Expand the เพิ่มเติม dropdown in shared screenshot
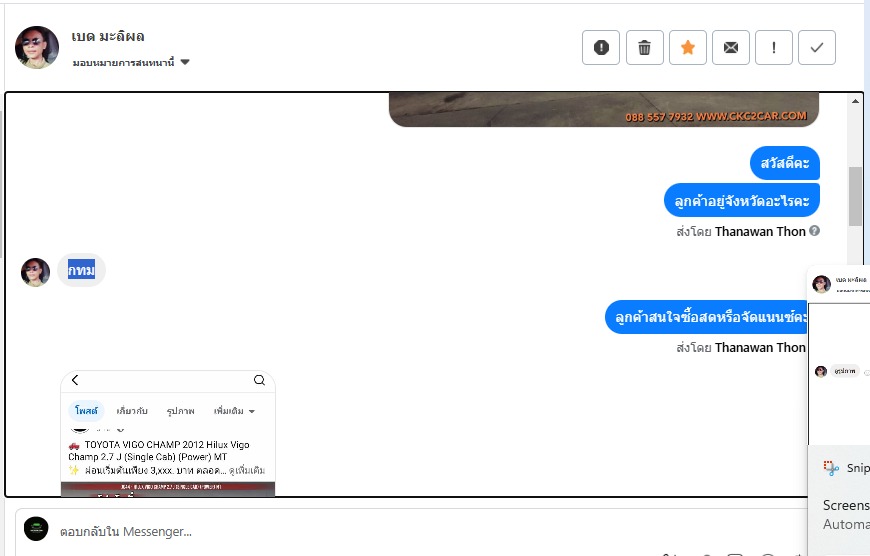Viewport: 870px width, 556px height. pyautogui.click(x=234, y=411)
